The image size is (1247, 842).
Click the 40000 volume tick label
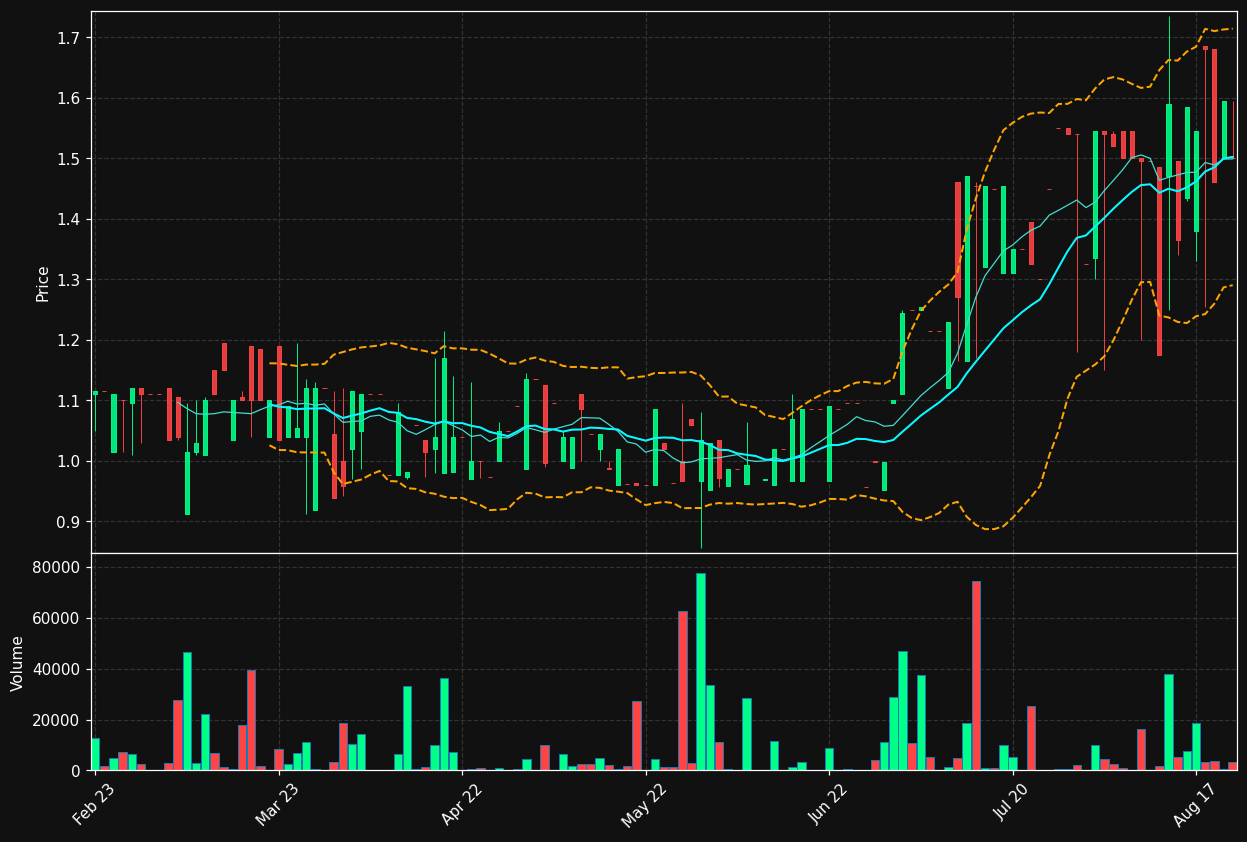[x=59, y=670]
